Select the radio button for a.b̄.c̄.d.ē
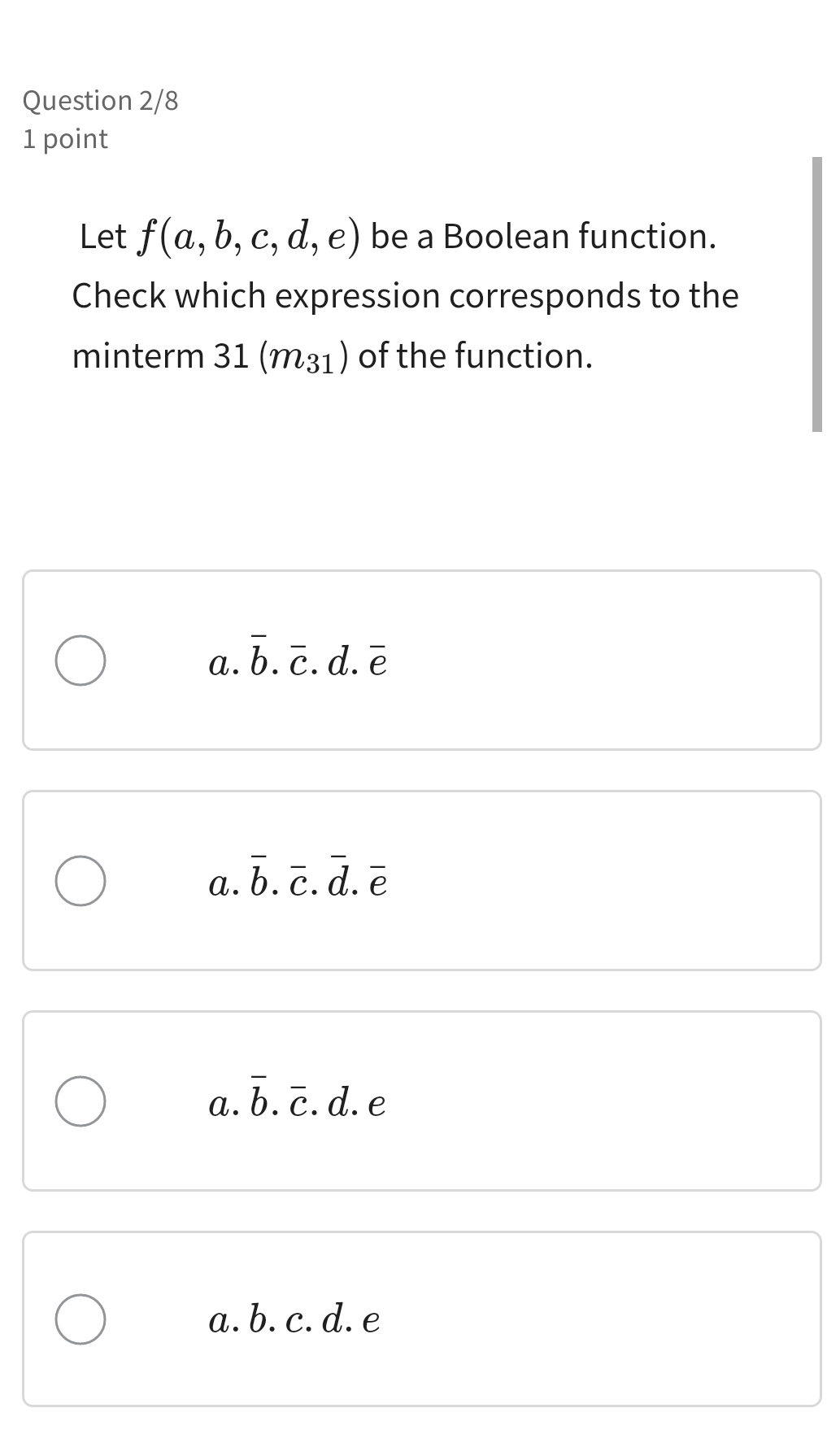 point(80,660)
